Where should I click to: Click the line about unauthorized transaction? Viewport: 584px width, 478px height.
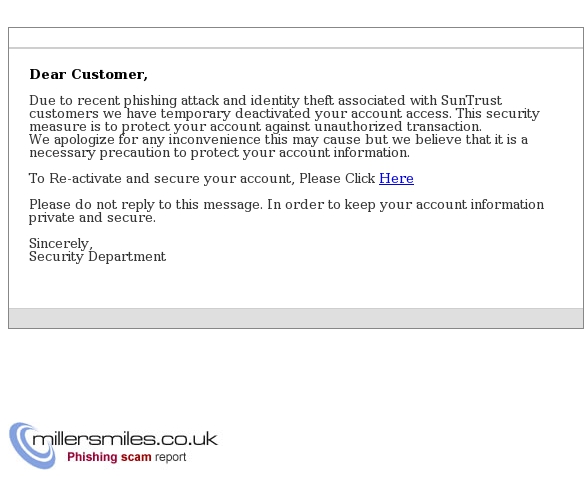256,127
